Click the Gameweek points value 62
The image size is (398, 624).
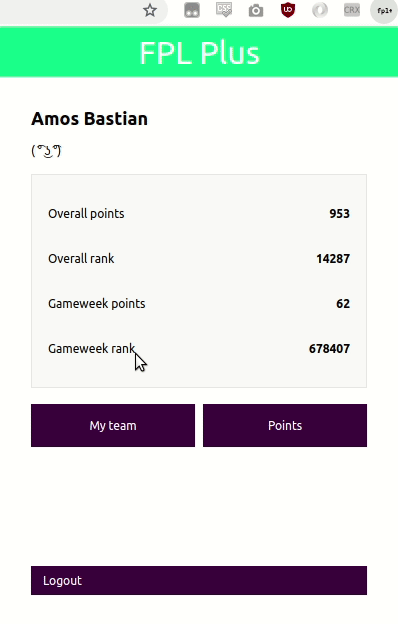[343, 304]
